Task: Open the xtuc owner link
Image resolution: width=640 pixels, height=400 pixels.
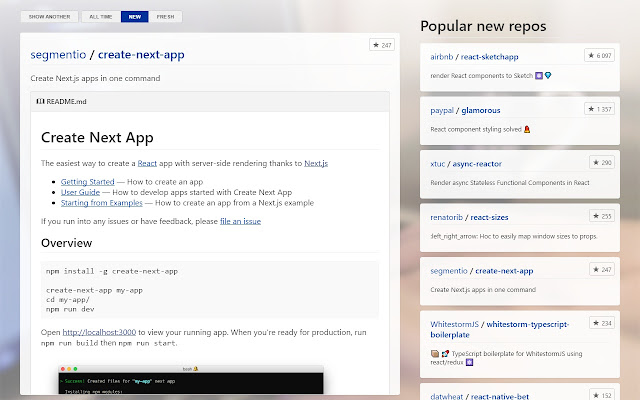Action: [x=438, y=164]
